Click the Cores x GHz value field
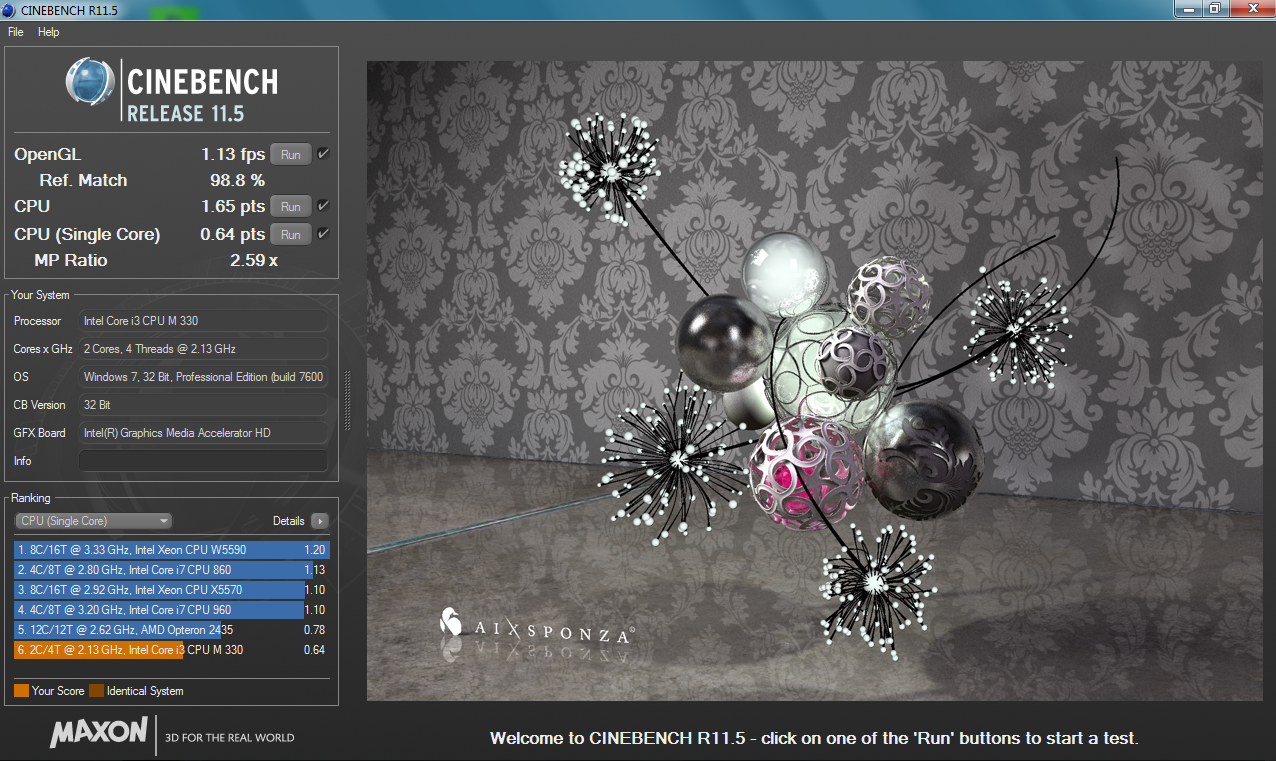Screen dimensions: 1276x761 203,349
